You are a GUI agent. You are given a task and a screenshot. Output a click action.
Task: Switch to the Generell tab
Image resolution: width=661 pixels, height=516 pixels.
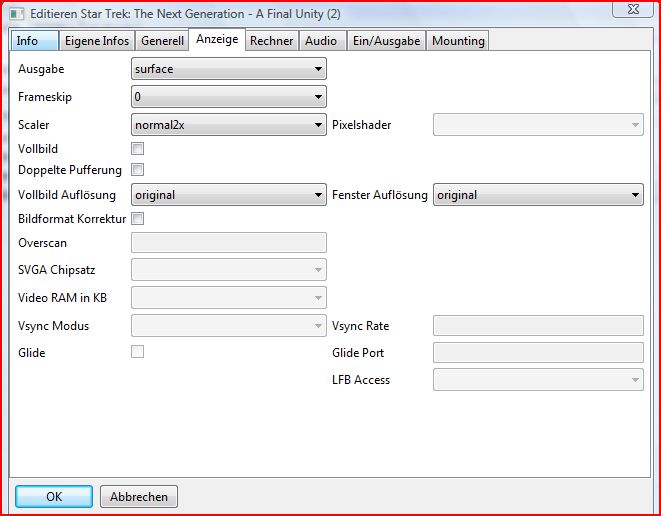[x=162, y=41]
